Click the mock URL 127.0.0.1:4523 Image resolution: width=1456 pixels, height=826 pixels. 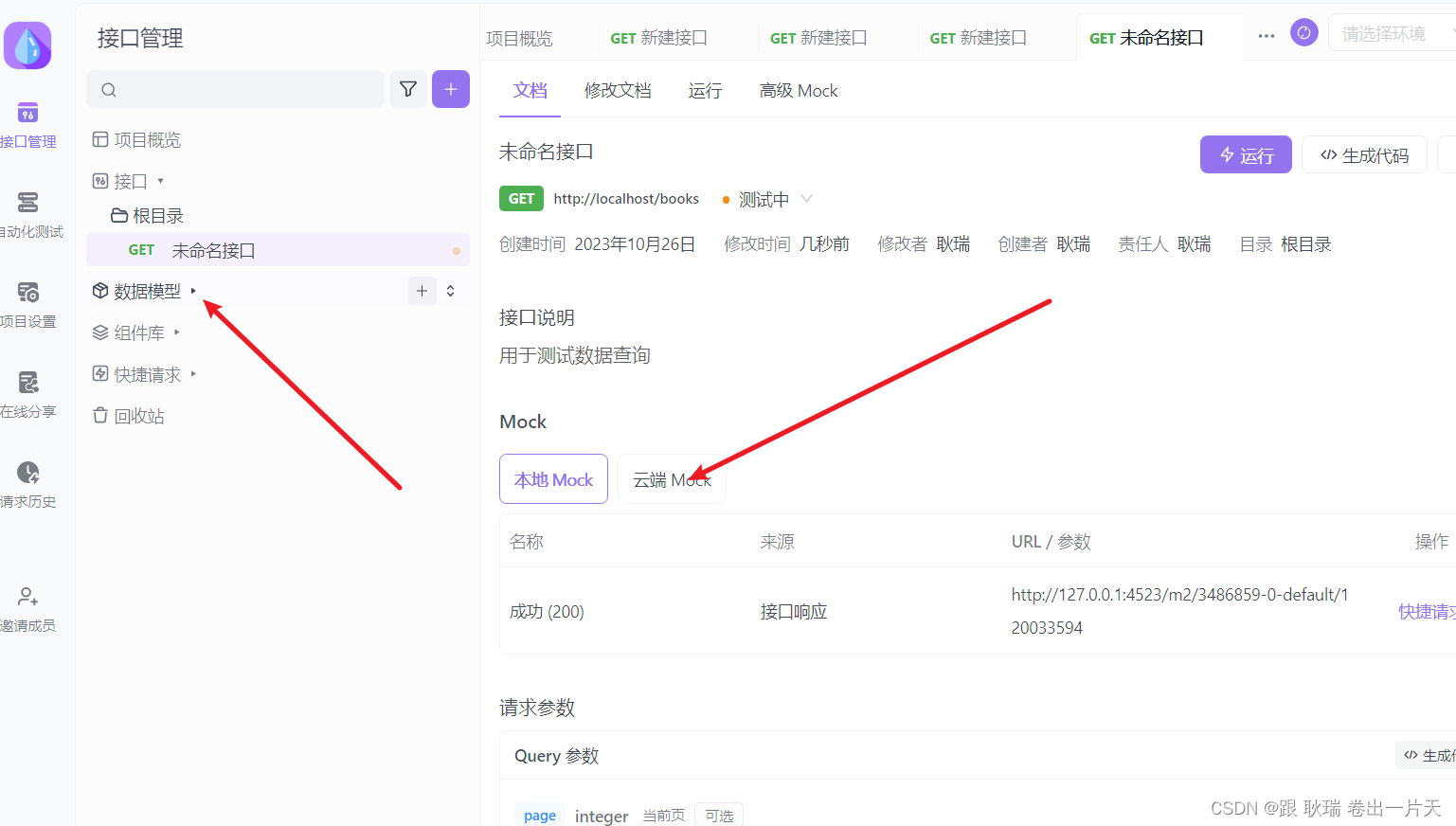(1179, 611)
